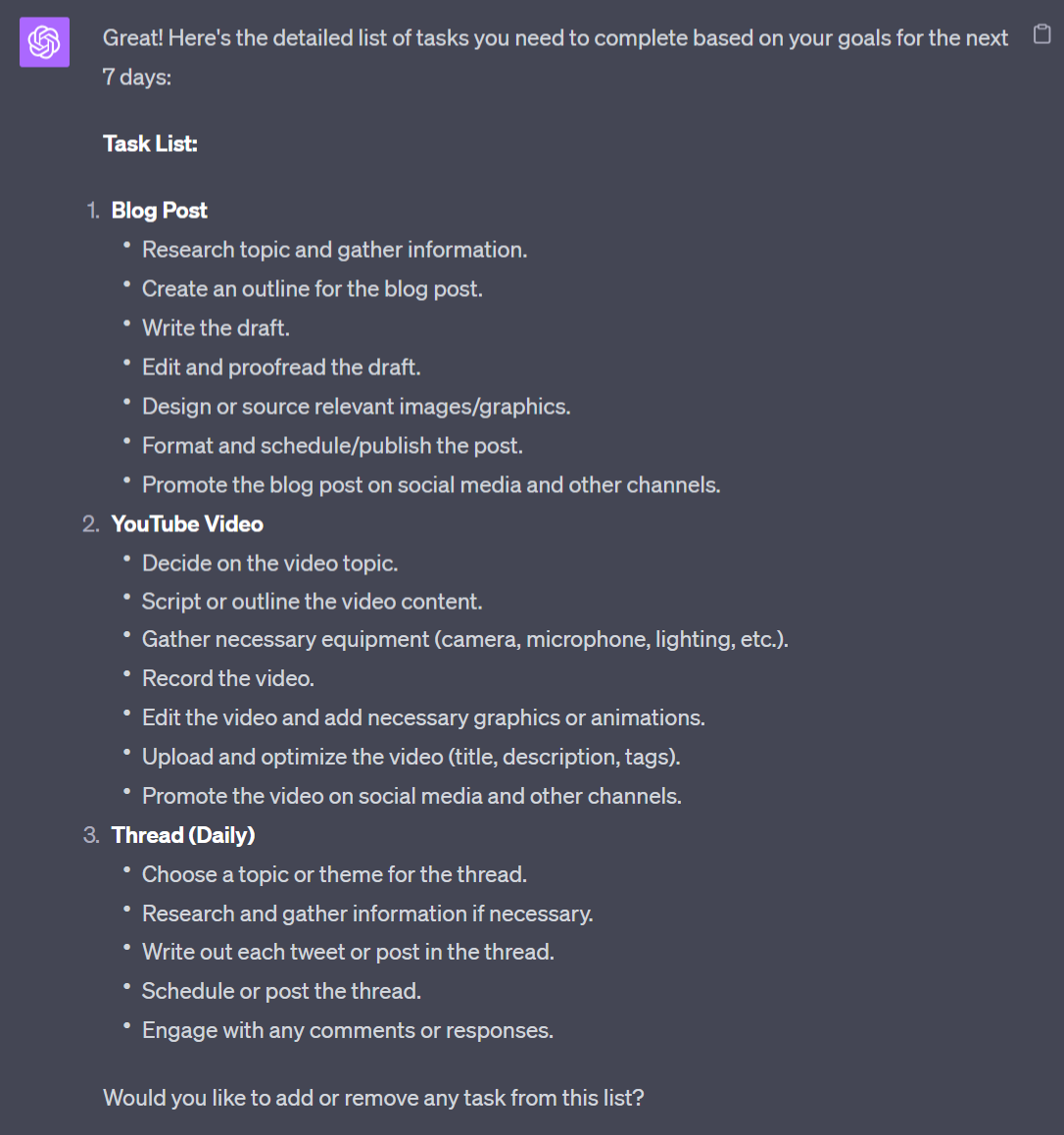Click "Design or source relevant images/graphics" item

pyautogui.click(x=356, y=407)
